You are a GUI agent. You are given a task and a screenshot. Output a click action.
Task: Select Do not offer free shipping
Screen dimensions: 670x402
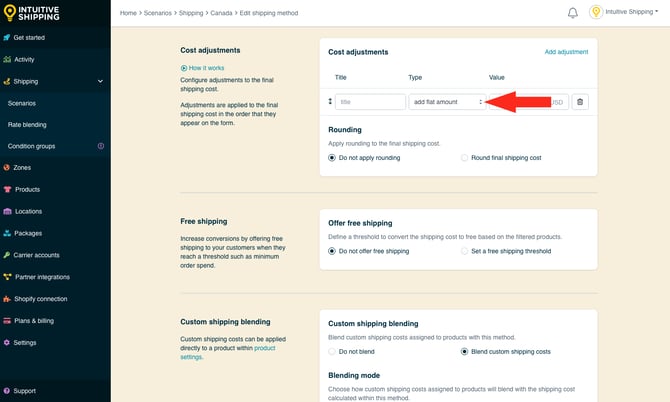tap(332, 251)
